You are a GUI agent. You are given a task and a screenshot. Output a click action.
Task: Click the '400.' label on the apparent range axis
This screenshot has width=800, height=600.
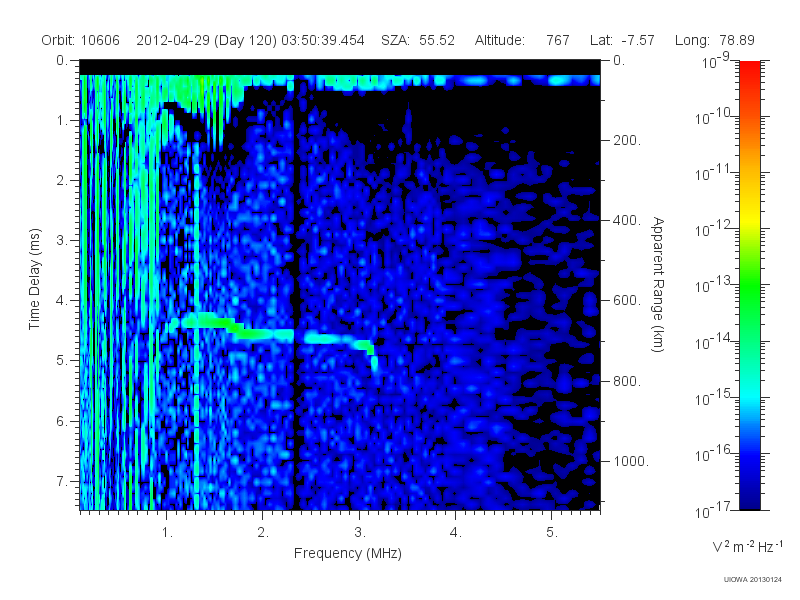tap(627, 220)
